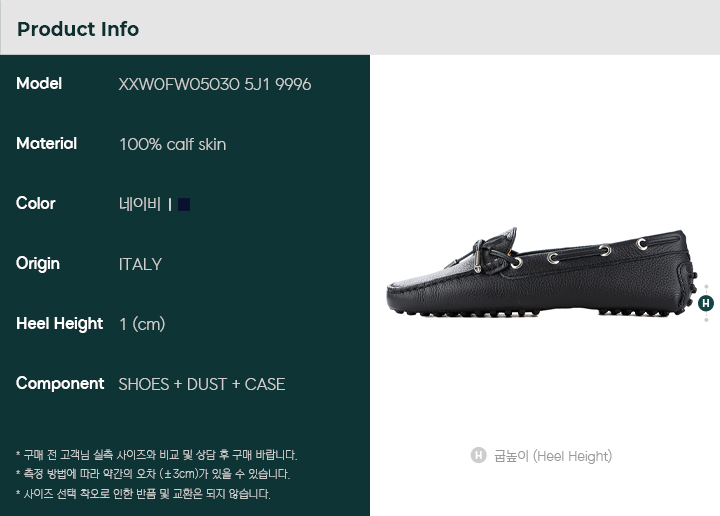Click the Color label
Screen dimensions: 720x516
[x=36, y=203]
